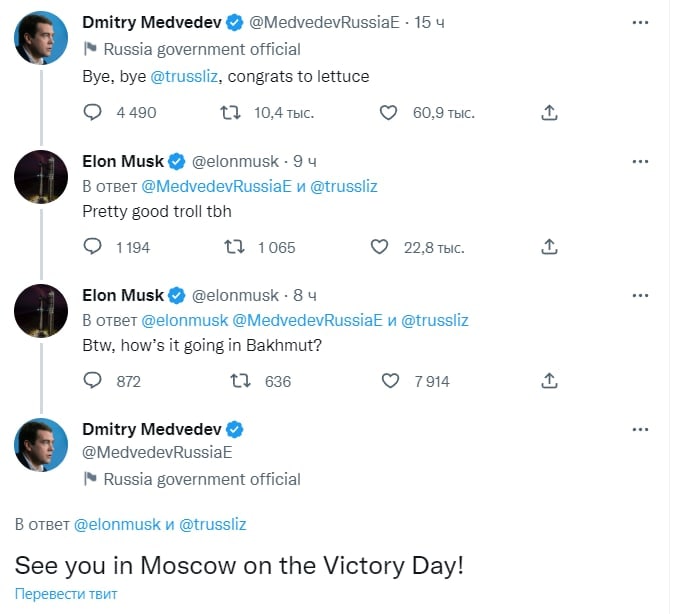Open more options for Medvedev's first tweet
673x614 pixels.
(x=641, y=22)
